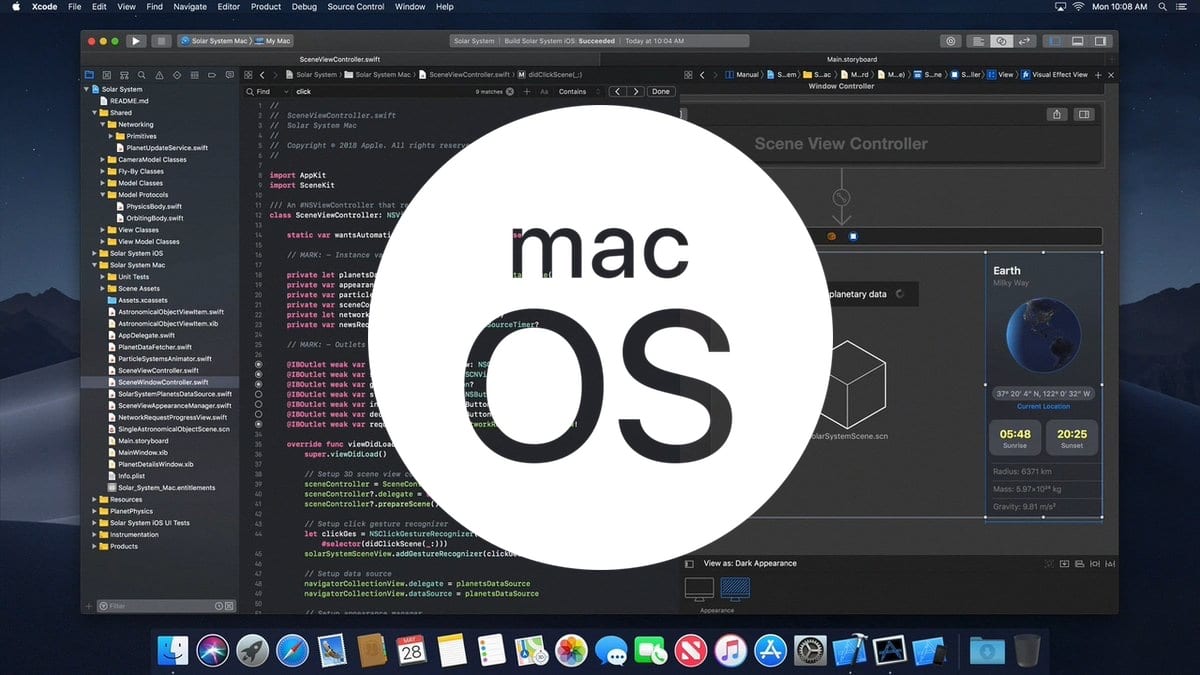Switch to the Assistant editor
The width and height of the screenshot is (1200, 675).
click(x=1002, y=41)
